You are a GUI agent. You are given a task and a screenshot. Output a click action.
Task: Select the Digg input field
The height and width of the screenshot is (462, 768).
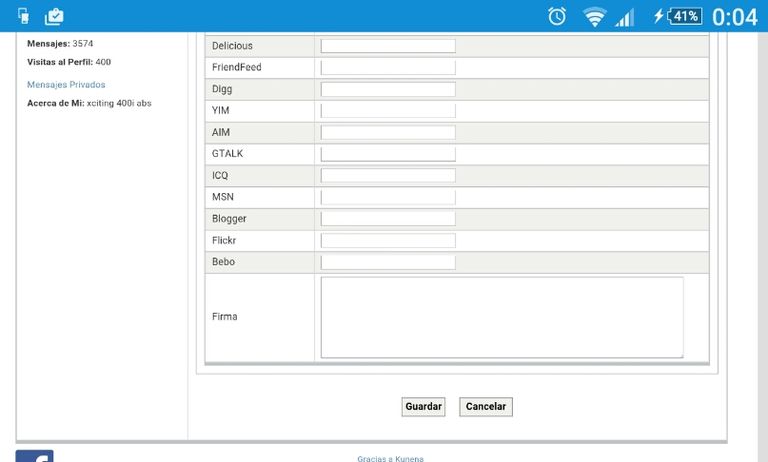point(388,89)
